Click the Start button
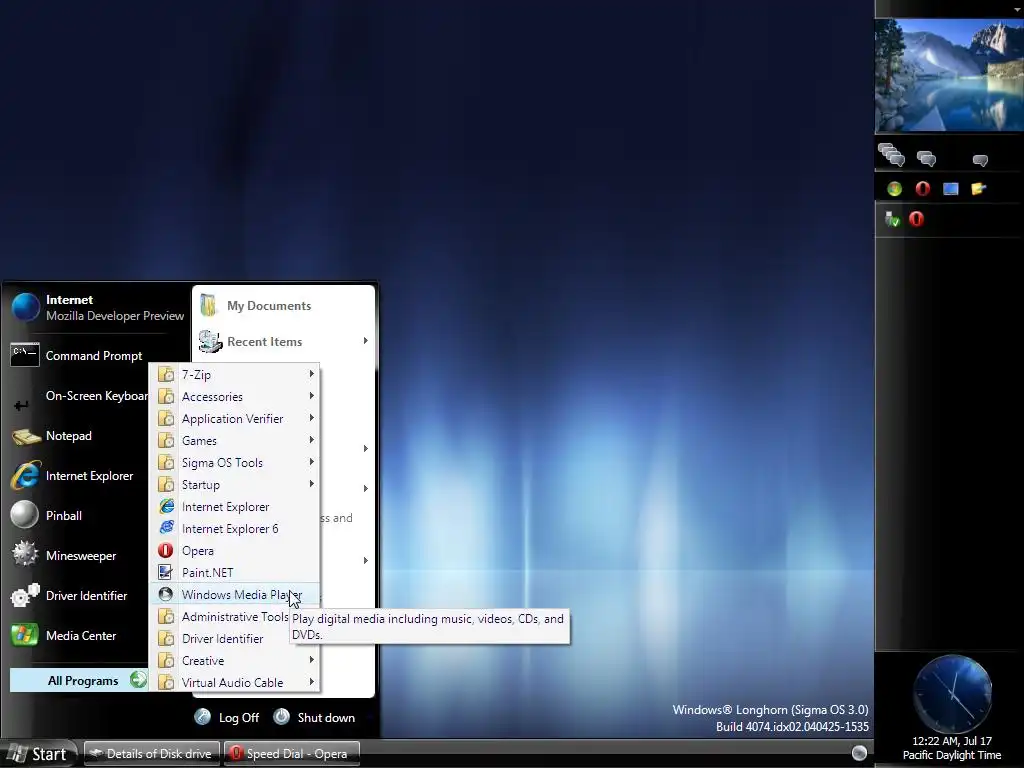The image size is (1024, 768). [x=38, y=754]
